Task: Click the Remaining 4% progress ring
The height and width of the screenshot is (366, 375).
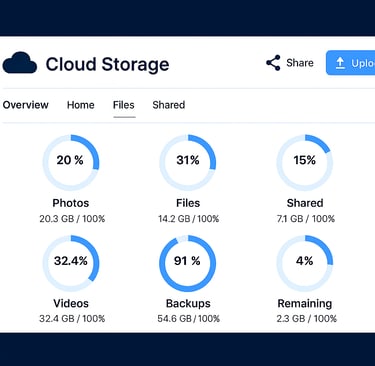Action: [305, 263]
